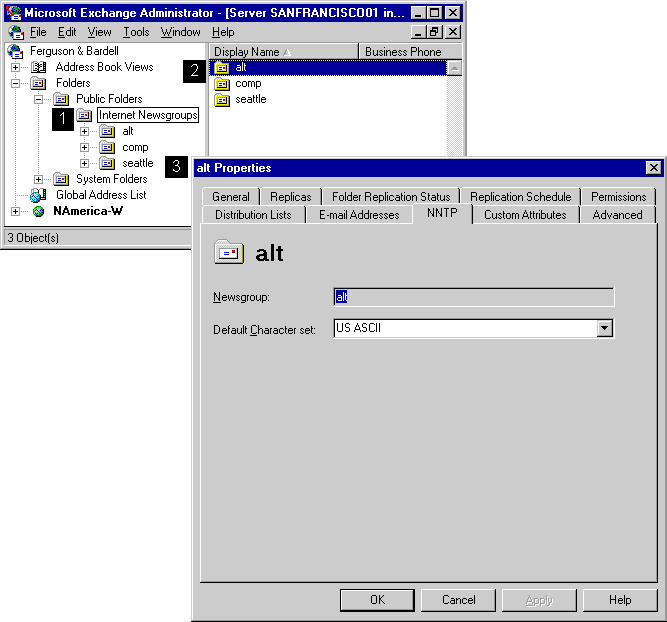
Task: Open the Help menu
Action: tap(223, 32)
